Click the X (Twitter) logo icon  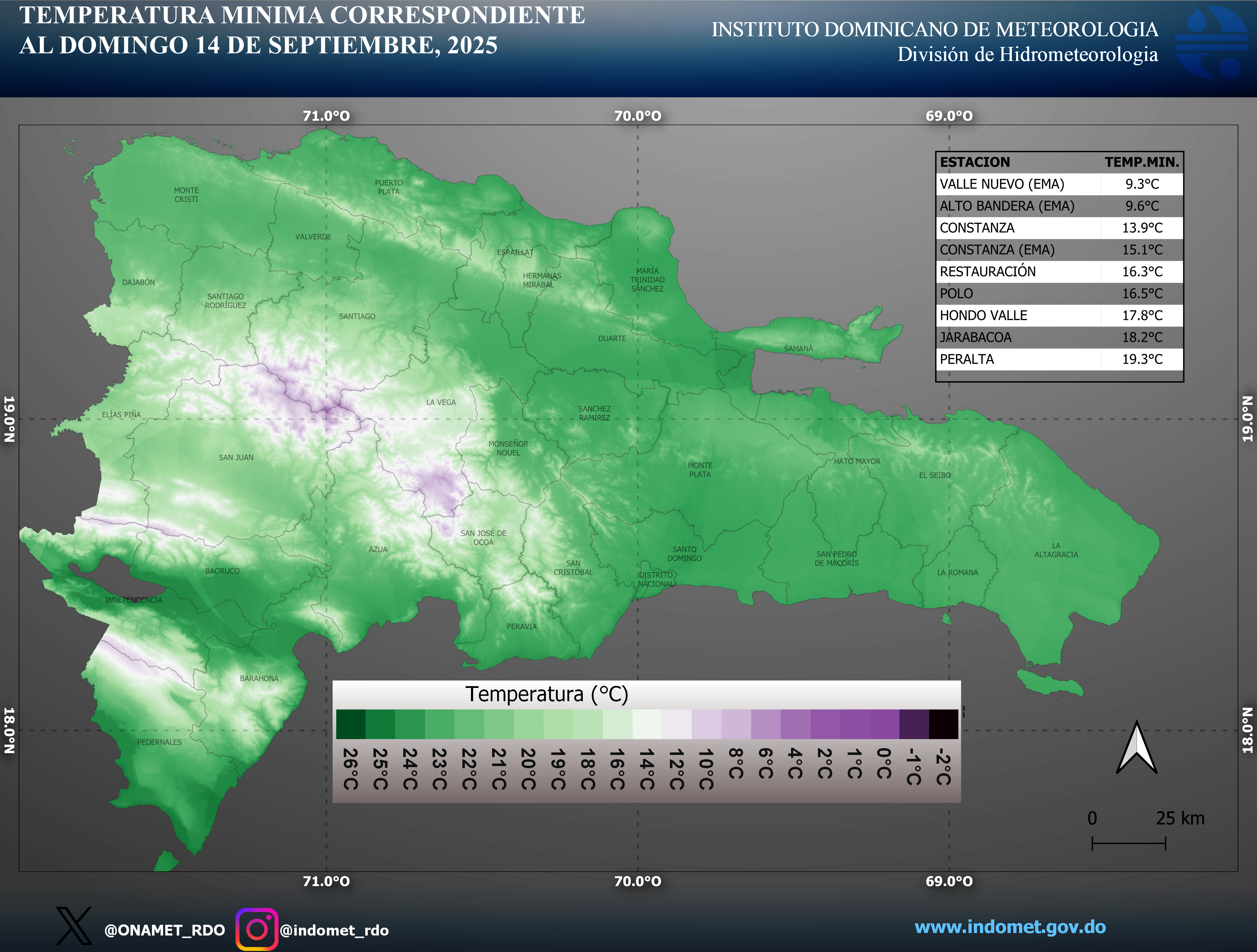coord(74,925)
